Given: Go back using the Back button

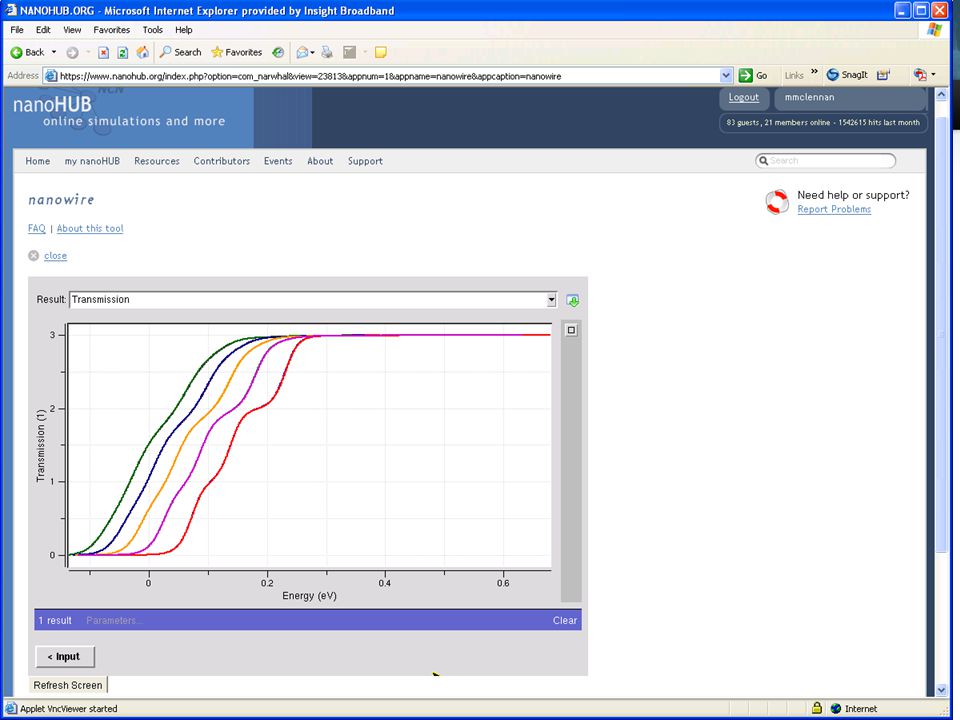Looking at the screenshot, I should tap(28, 53).
